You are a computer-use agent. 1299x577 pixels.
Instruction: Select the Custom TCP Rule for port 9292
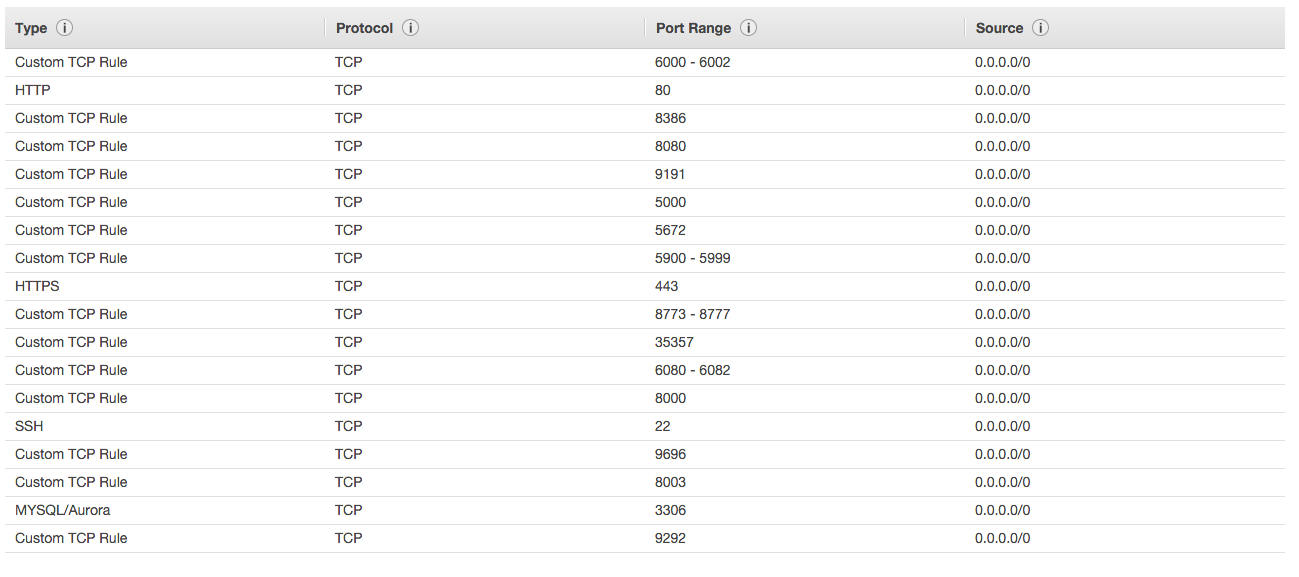click(x=70, y=538)
